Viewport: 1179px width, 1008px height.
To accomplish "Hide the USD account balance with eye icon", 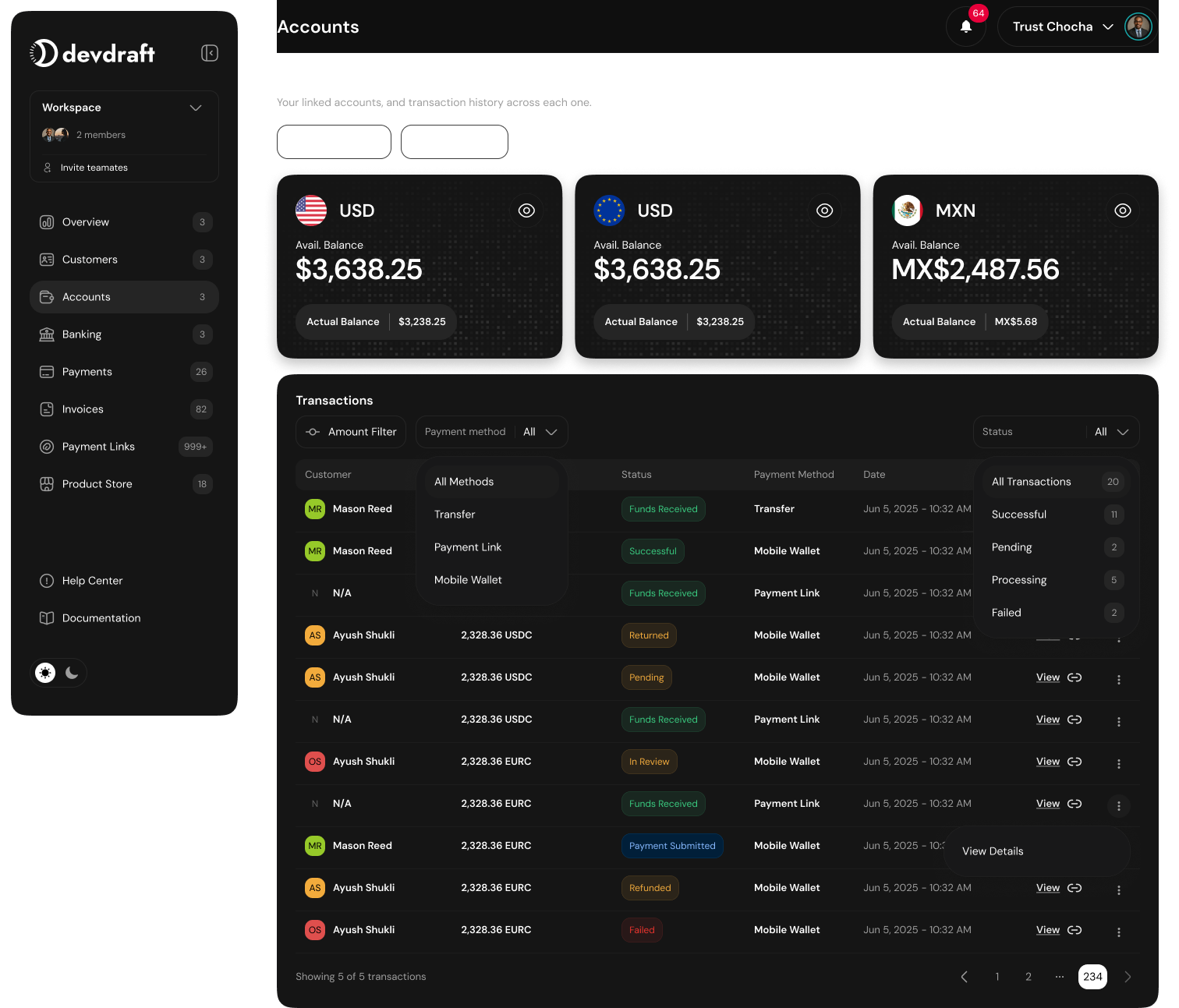I will click(526, 210).
